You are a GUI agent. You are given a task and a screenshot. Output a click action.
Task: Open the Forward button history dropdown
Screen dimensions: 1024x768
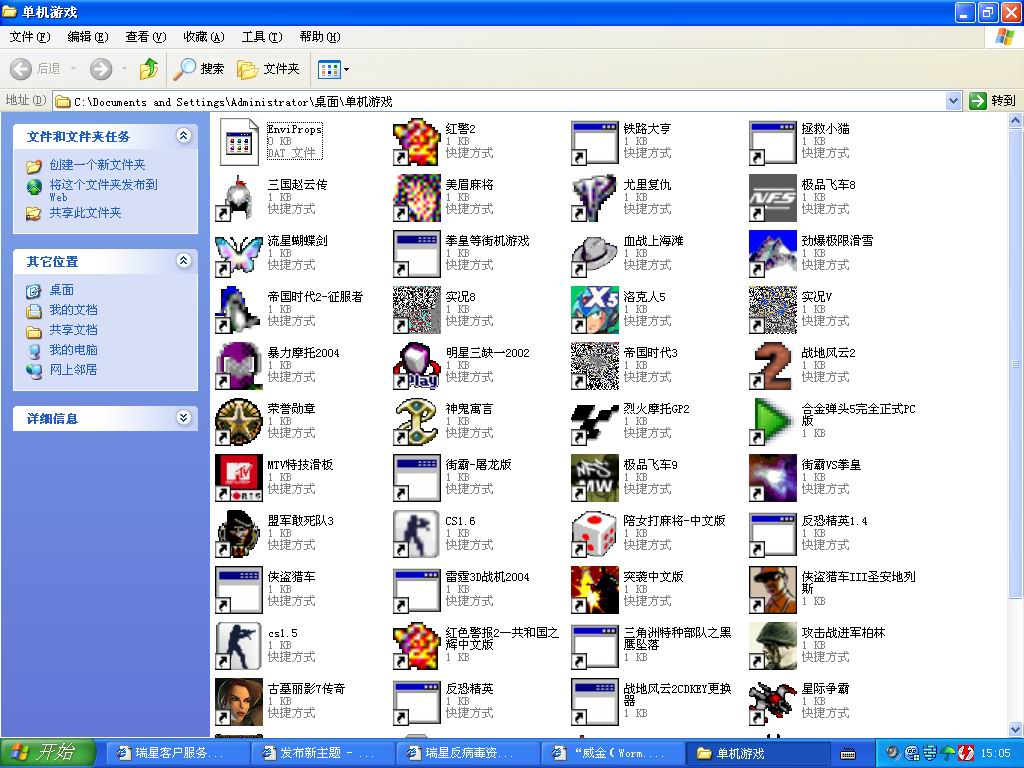(124, 69)
